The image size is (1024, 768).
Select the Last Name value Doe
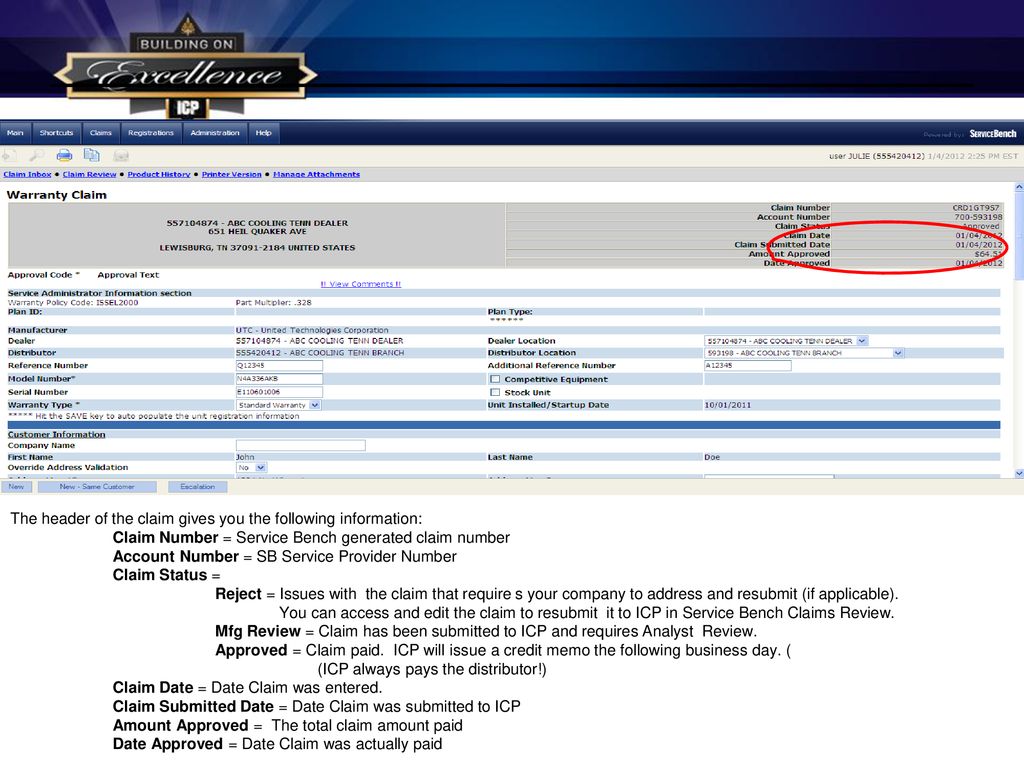[x=712, y=457]
